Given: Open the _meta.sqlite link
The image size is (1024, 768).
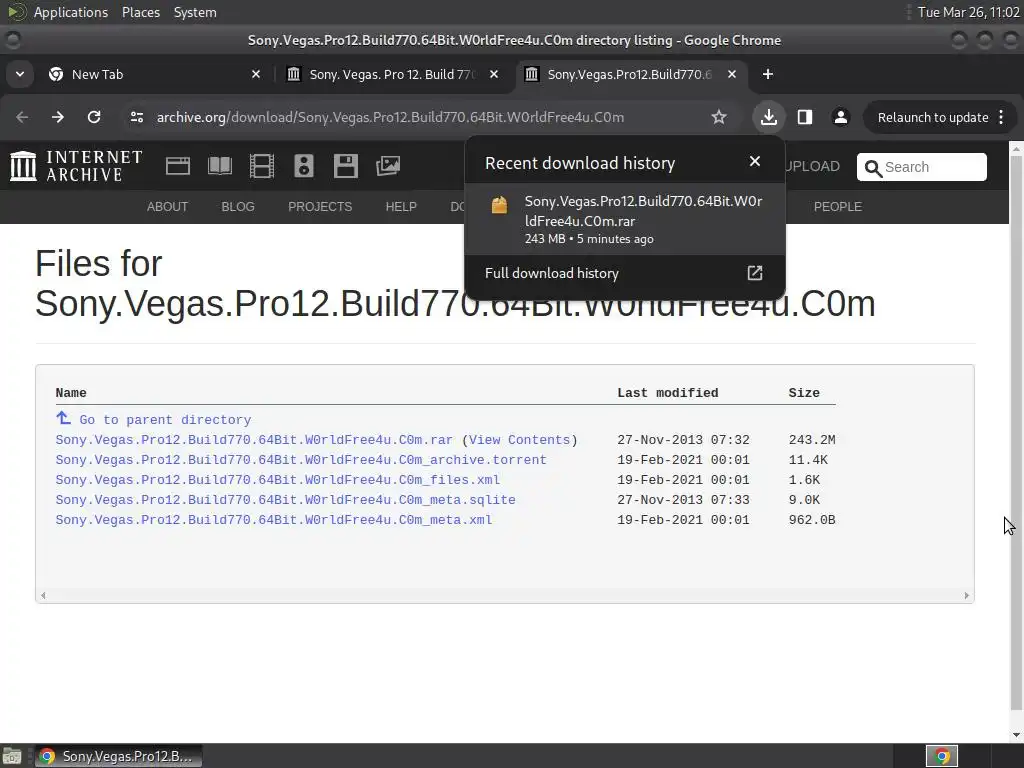Looking at the screenshot, I should coord(285,500).
